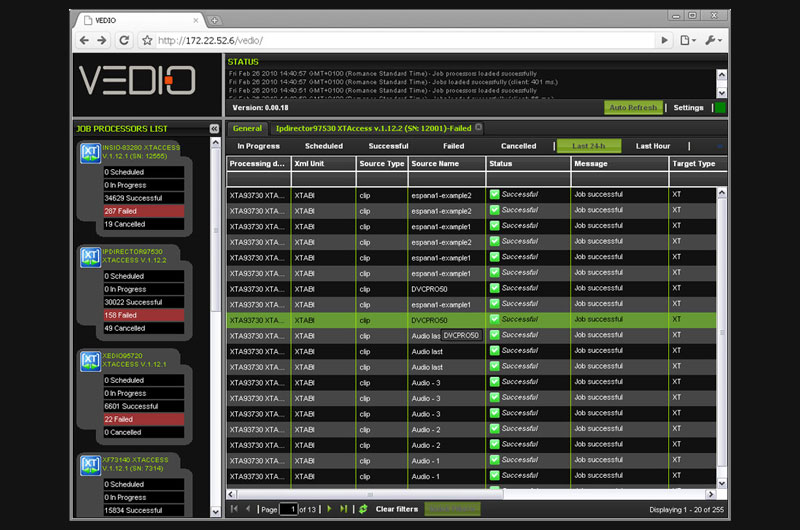Select the INSIO-83280 XTAccess processor icon
The height and width of the screenshot is (530, 800).
[90, 153]
